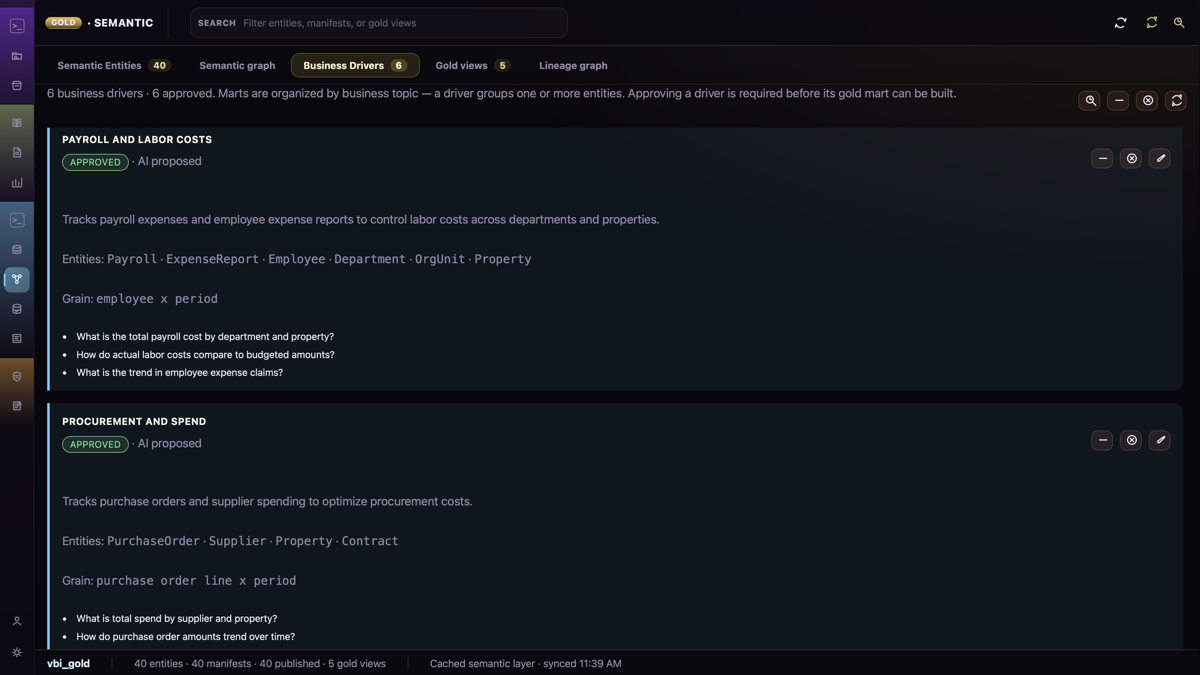
Task: Open the bar chart icon in the sidebar
Action: tap(17, 183)
